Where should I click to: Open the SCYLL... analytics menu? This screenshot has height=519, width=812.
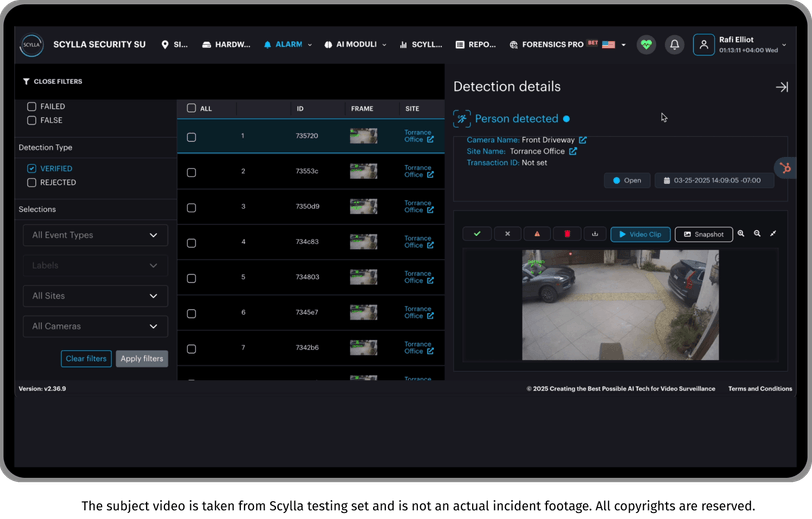tap(420, 45)
